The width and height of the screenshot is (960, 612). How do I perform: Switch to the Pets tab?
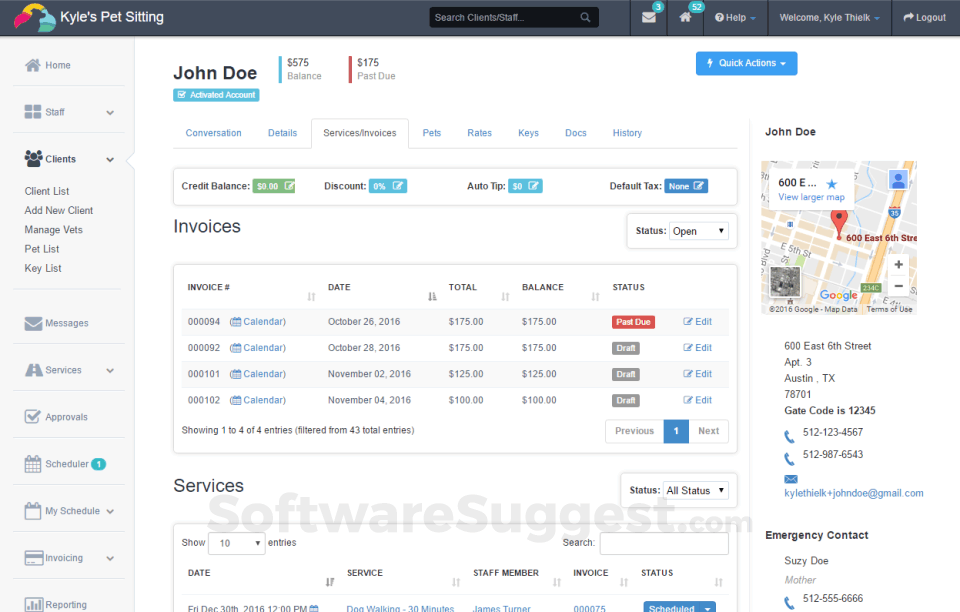point(431,133)
